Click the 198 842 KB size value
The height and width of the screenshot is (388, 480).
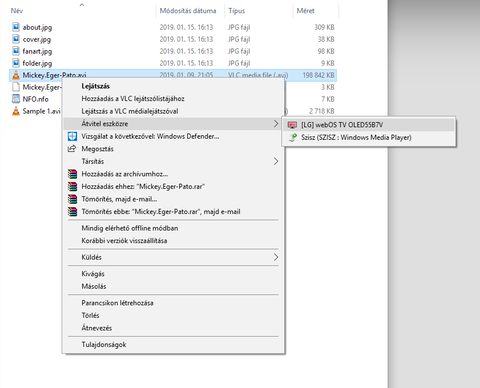[x=318, y=75]
